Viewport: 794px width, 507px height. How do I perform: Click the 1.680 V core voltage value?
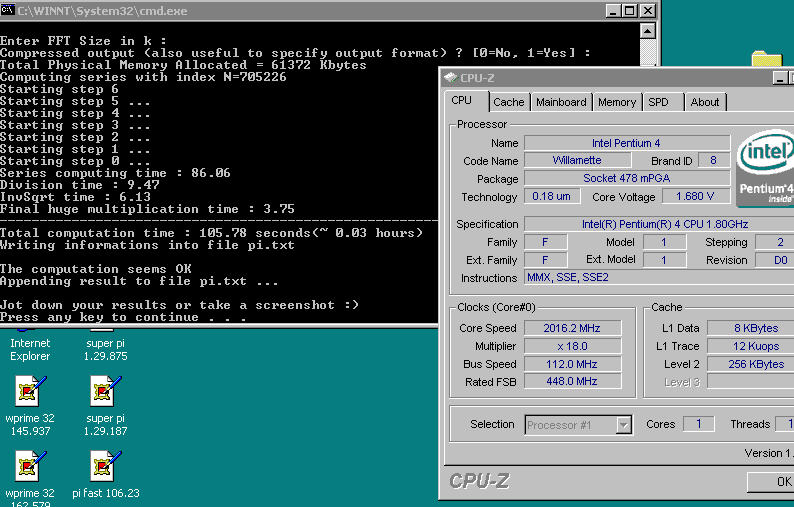click(696, 197)
